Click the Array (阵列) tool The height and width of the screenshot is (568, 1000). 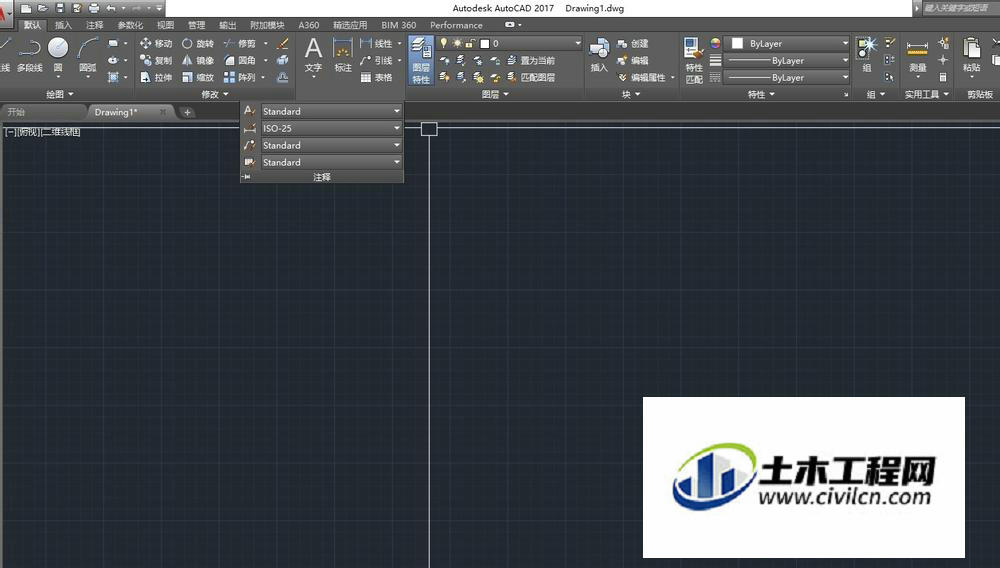[x=240, y=77]
